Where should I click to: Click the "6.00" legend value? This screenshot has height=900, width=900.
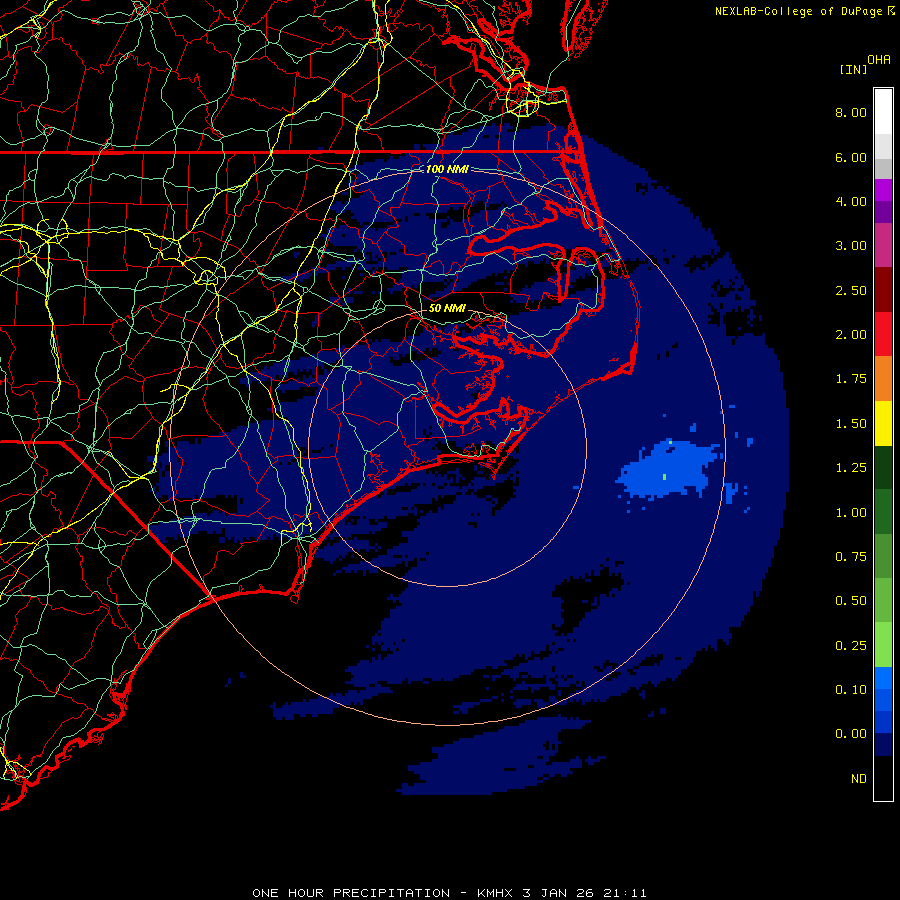[x=851, y=157]
